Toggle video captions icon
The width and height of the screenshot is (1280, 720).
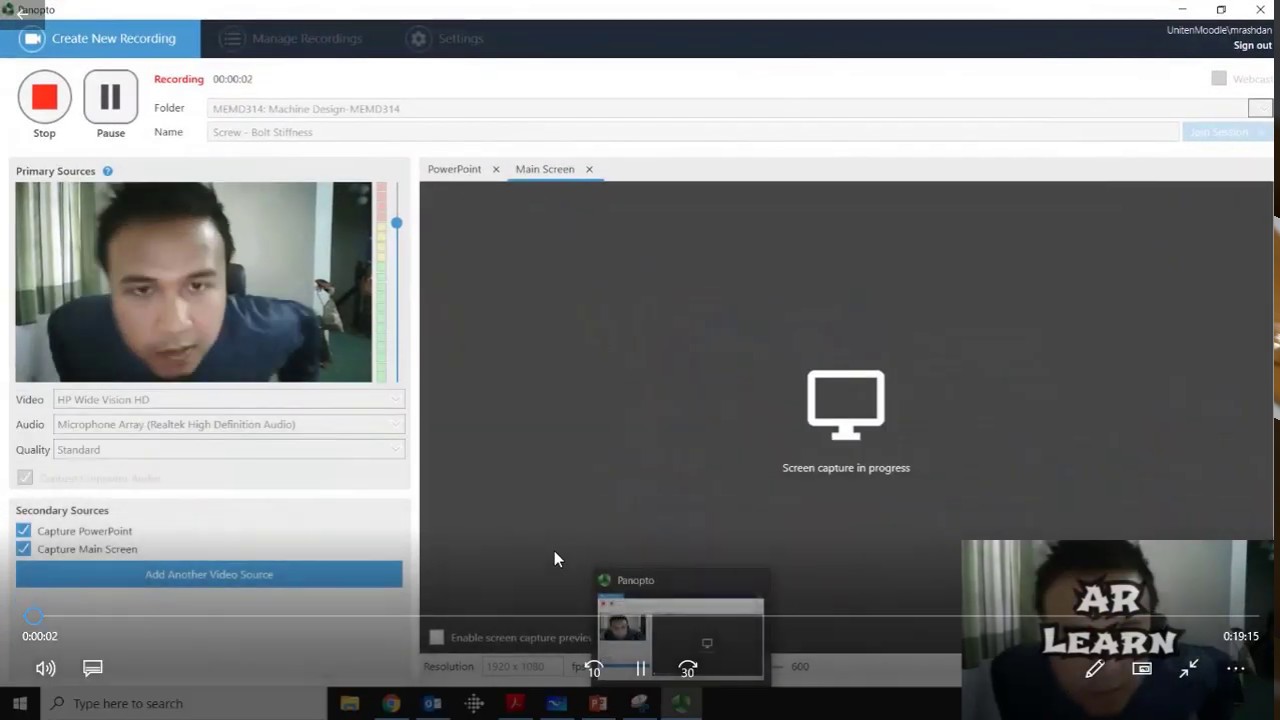pos(93,668)
